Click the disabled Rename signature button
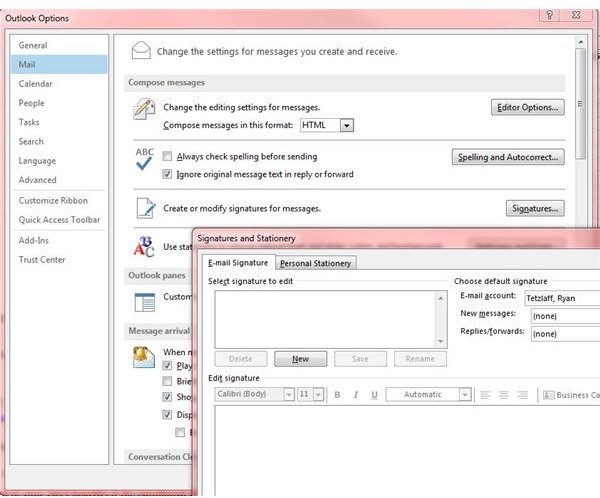600x498 pixels. click(x=420, y=359)
